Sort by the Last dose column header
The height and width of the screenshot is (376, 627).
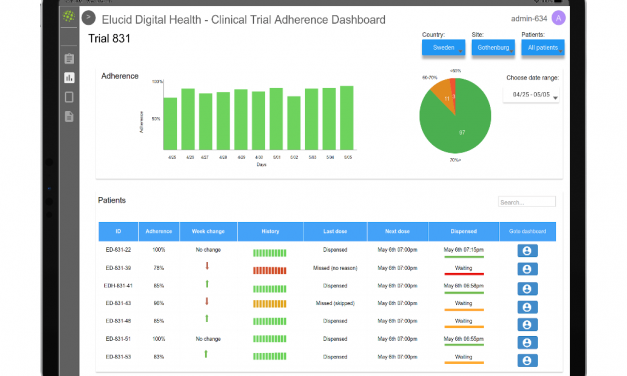click(x=335, y=232)
